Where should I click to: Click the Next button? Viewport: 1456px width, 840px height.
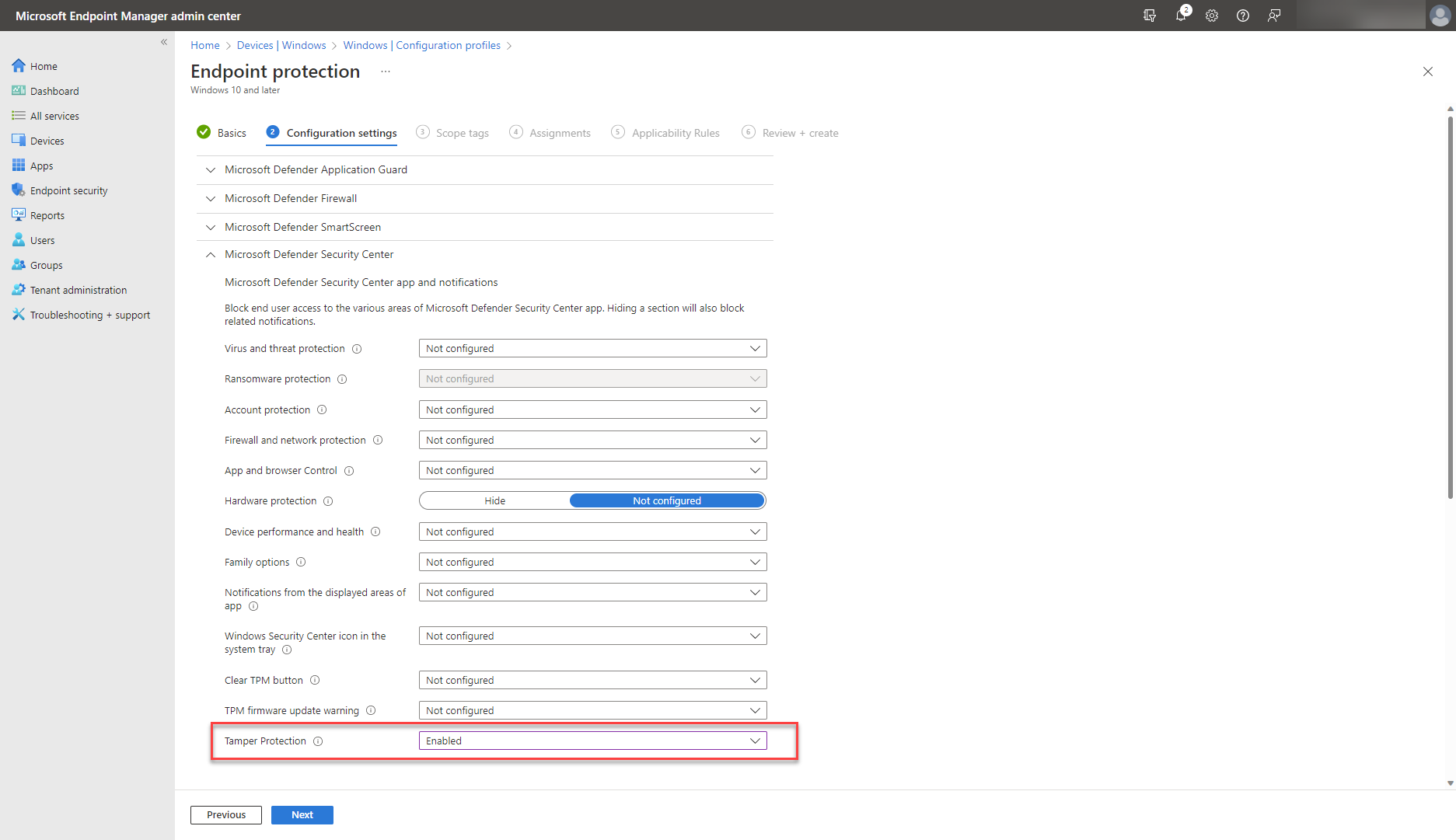(302, 814)
